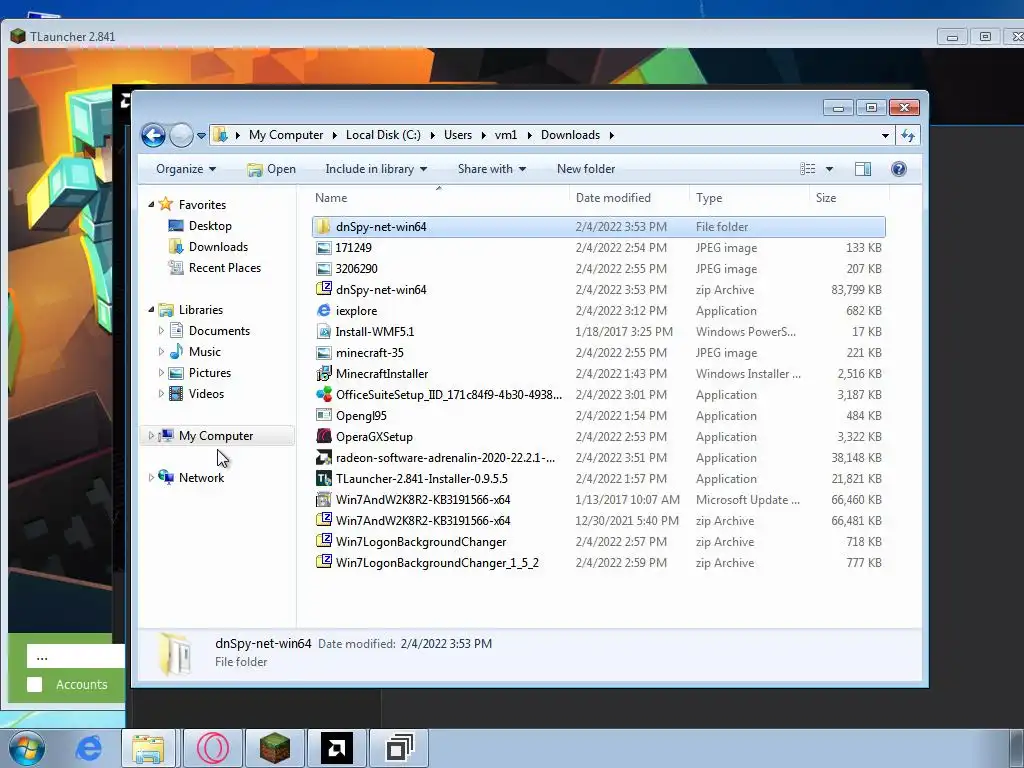Select the MinecraftInstaller file icon

click(323, 374)
